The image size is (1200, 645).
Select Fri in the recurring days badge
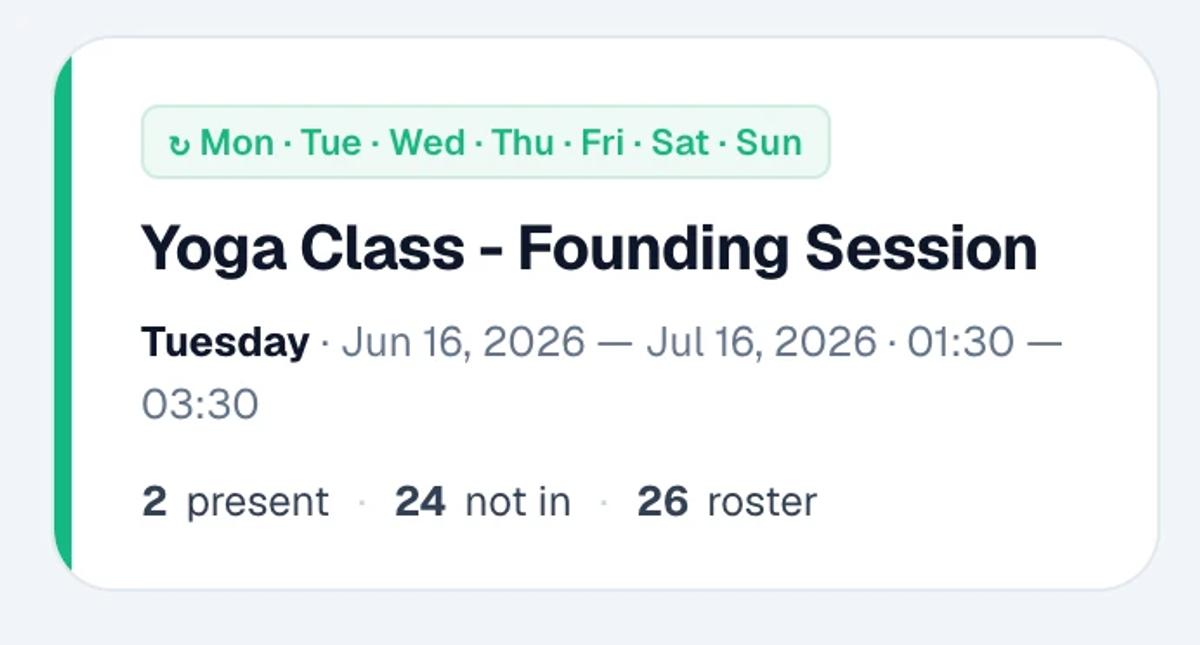pos(602,143)
